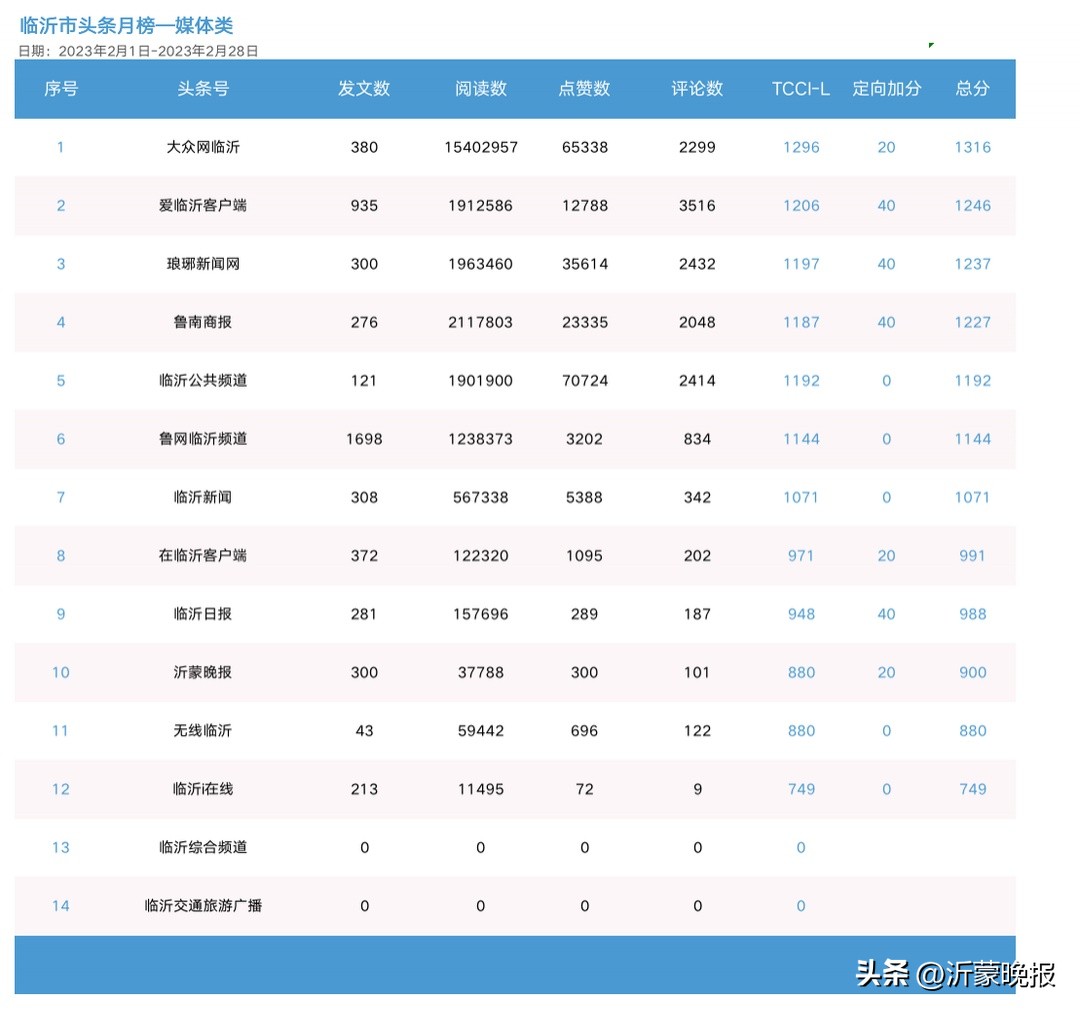The image size is (1080, 1013).
Task: Click the 序号 column header
Action: (x=60, y=89)
